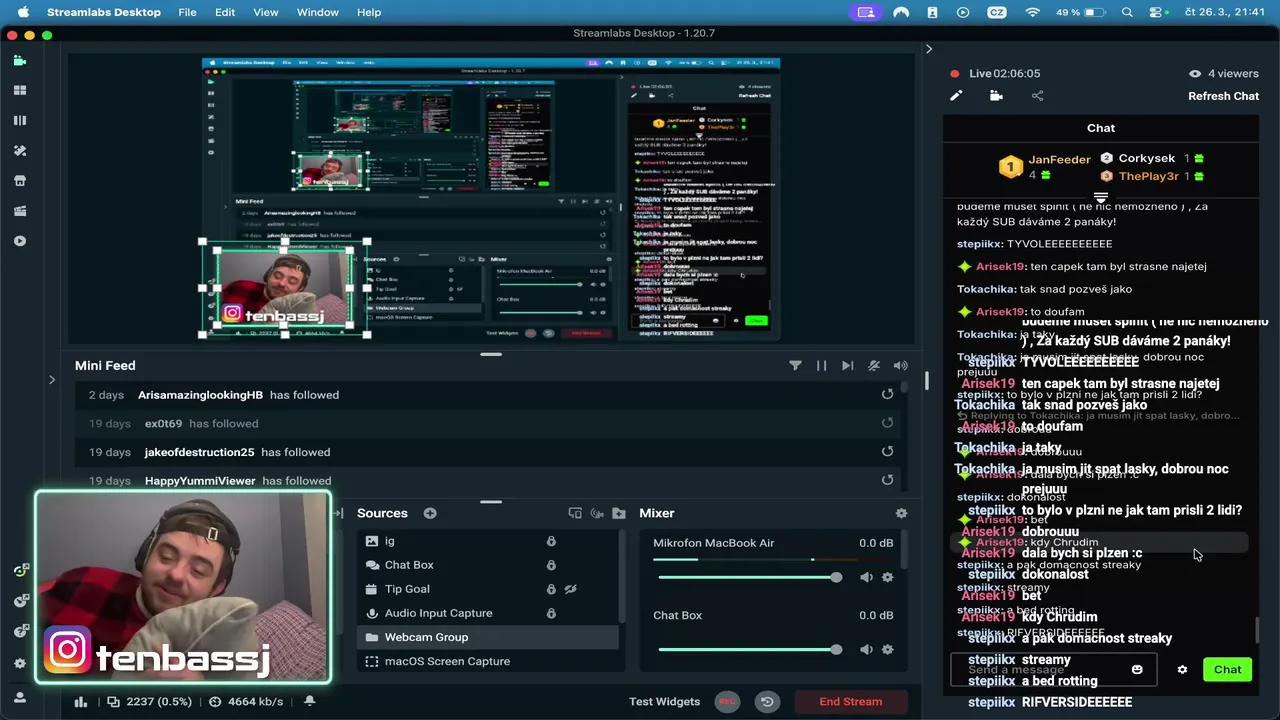
Task: Open Spotlight search in menu bar
Action: pos(1127,12)
